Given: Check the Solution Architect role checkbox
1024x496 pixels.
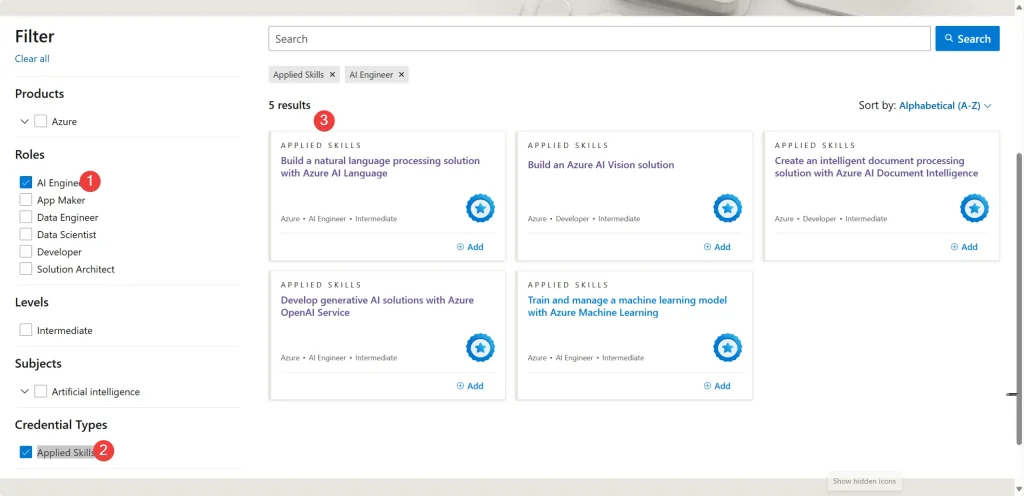Looking at the screenshot, I should click(26, 268).
